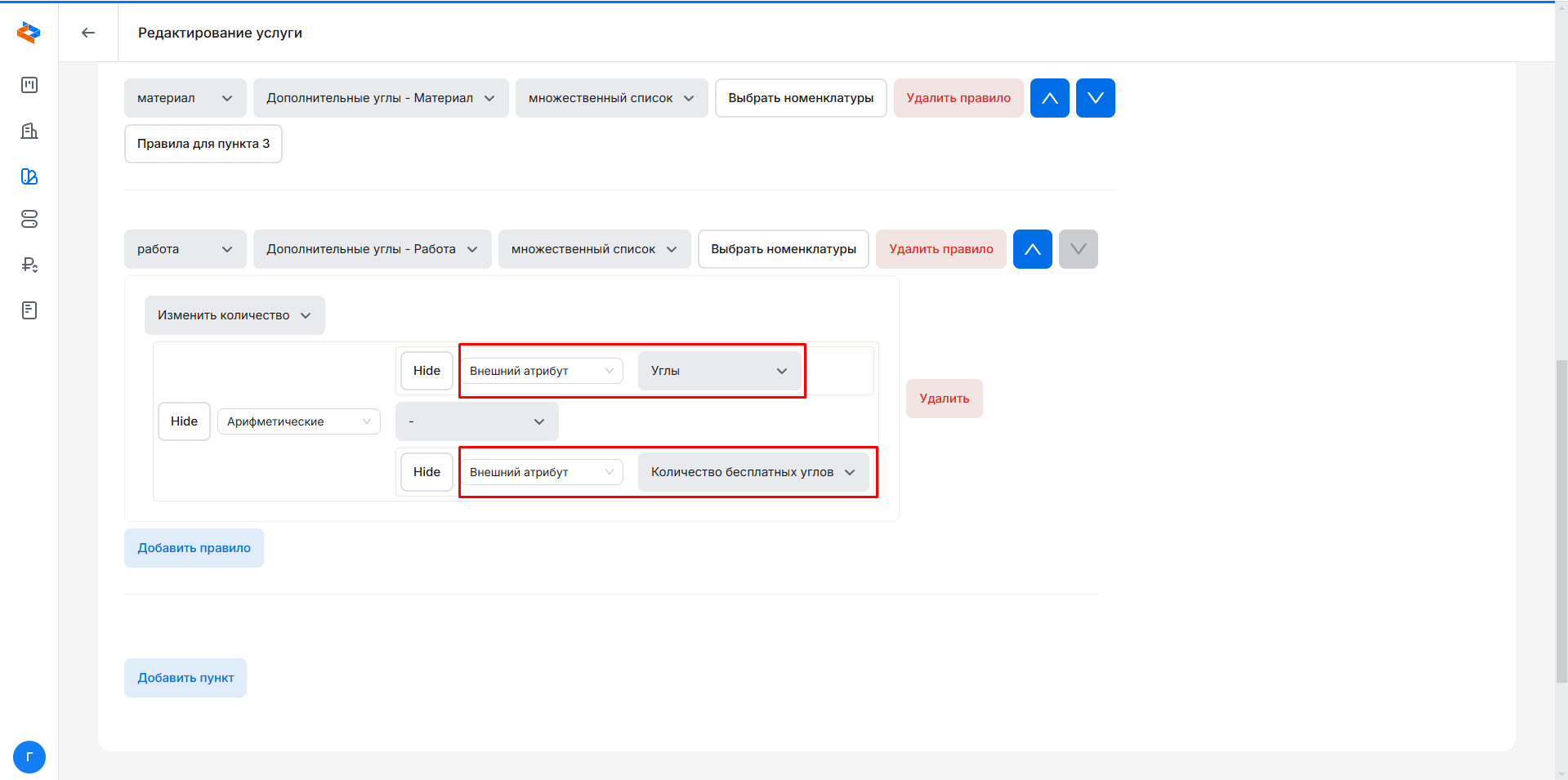
Task: Click the user avatar "Г"
Action: (x=29, y=756)
